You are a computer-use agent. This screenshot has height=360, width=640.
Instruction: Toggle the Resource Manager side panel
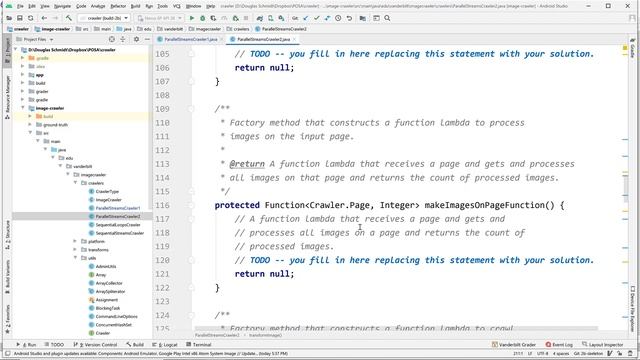[7, 97]
